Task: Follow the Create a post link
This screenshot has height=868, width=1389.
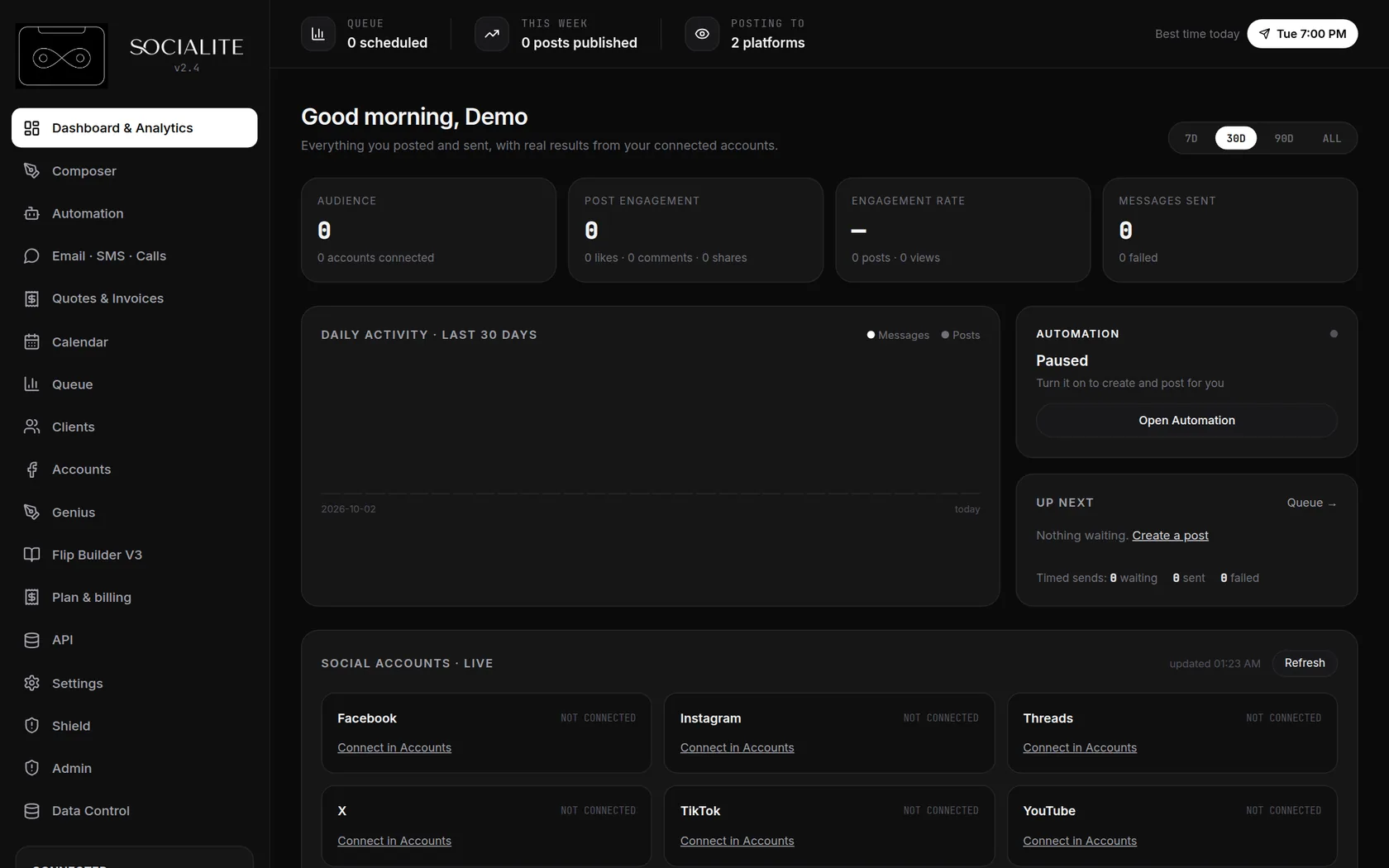Action: (x=1170, y=536)
